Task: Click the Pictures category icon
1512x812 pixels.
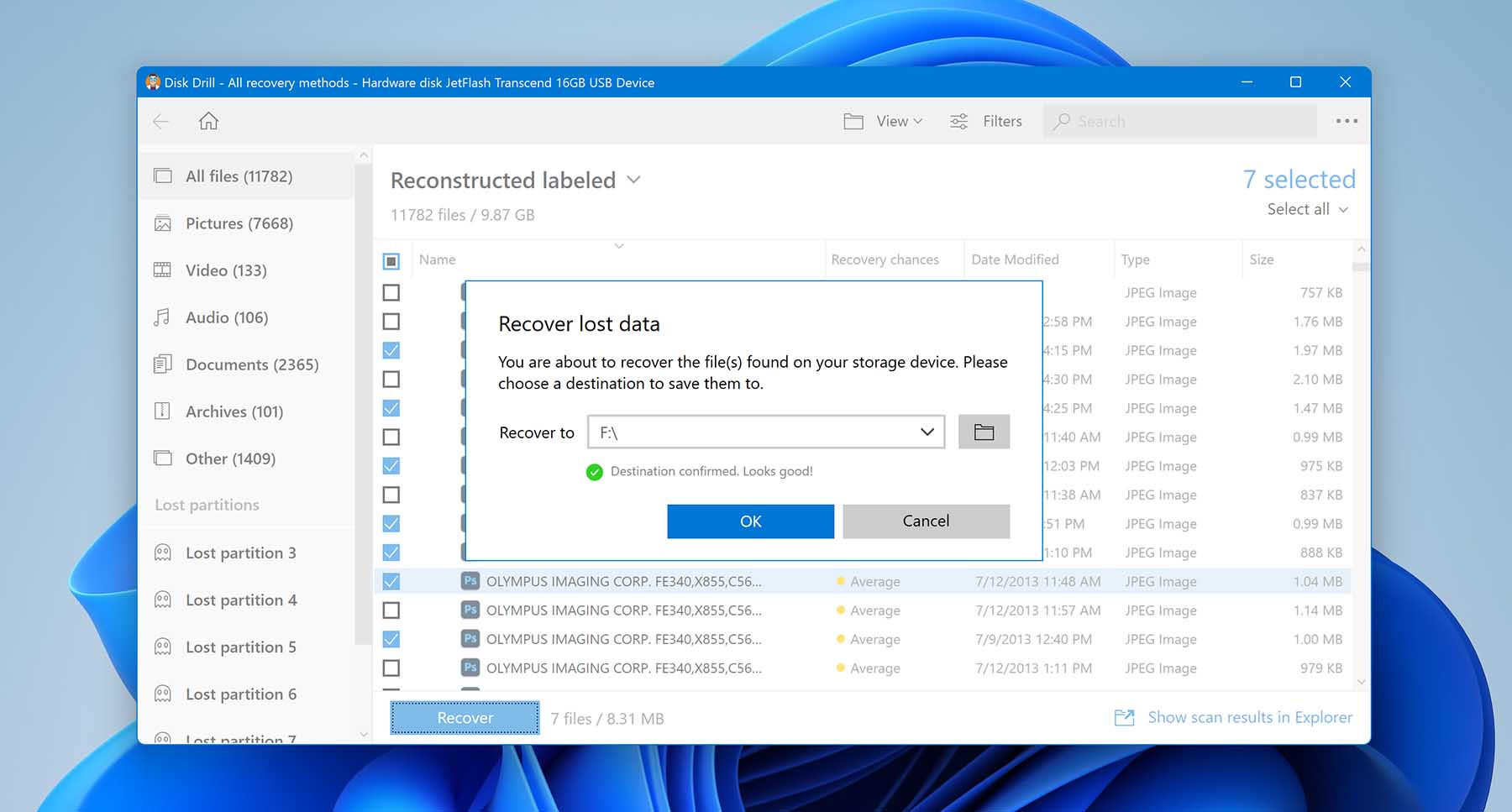Action: (163, 223)
